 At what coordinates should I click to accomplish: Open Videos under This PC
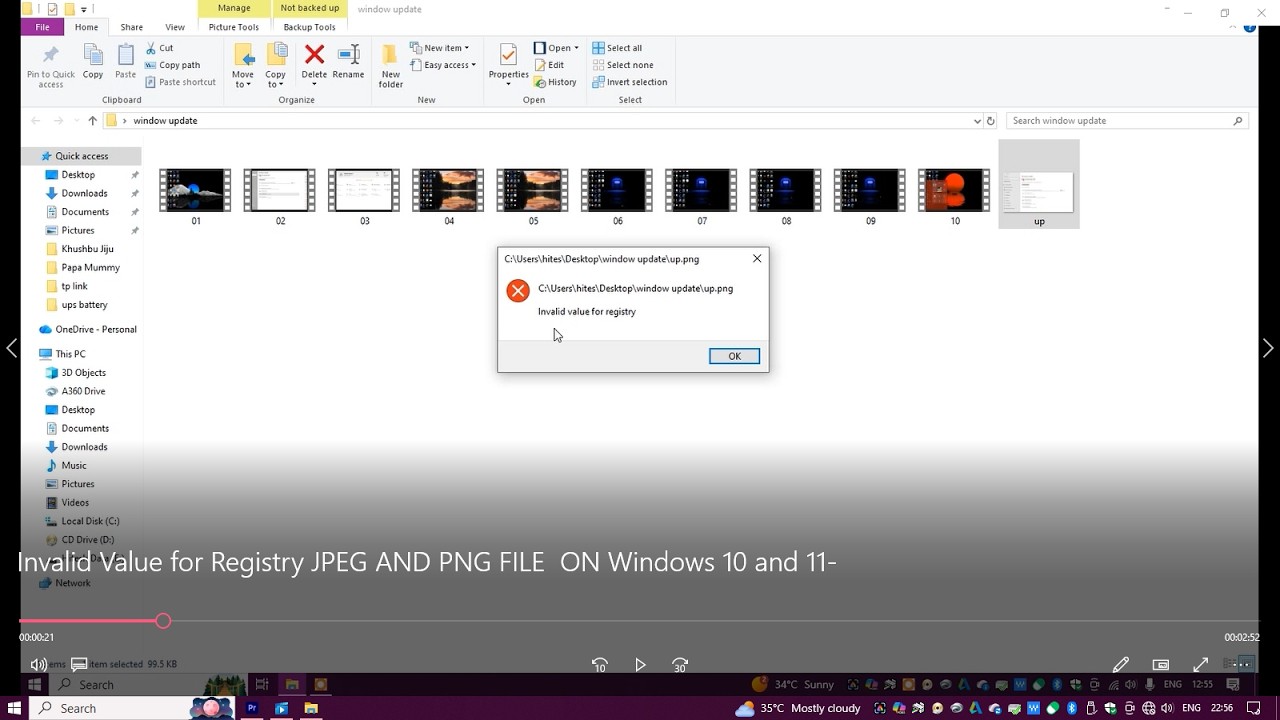75,502
